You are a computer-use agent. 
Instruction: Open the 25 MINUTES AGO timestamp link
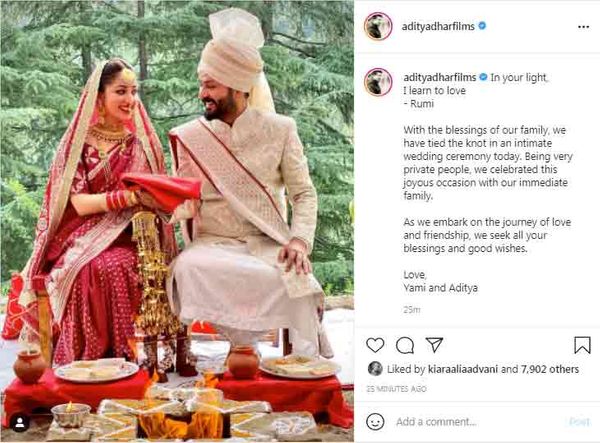(396, 389)
